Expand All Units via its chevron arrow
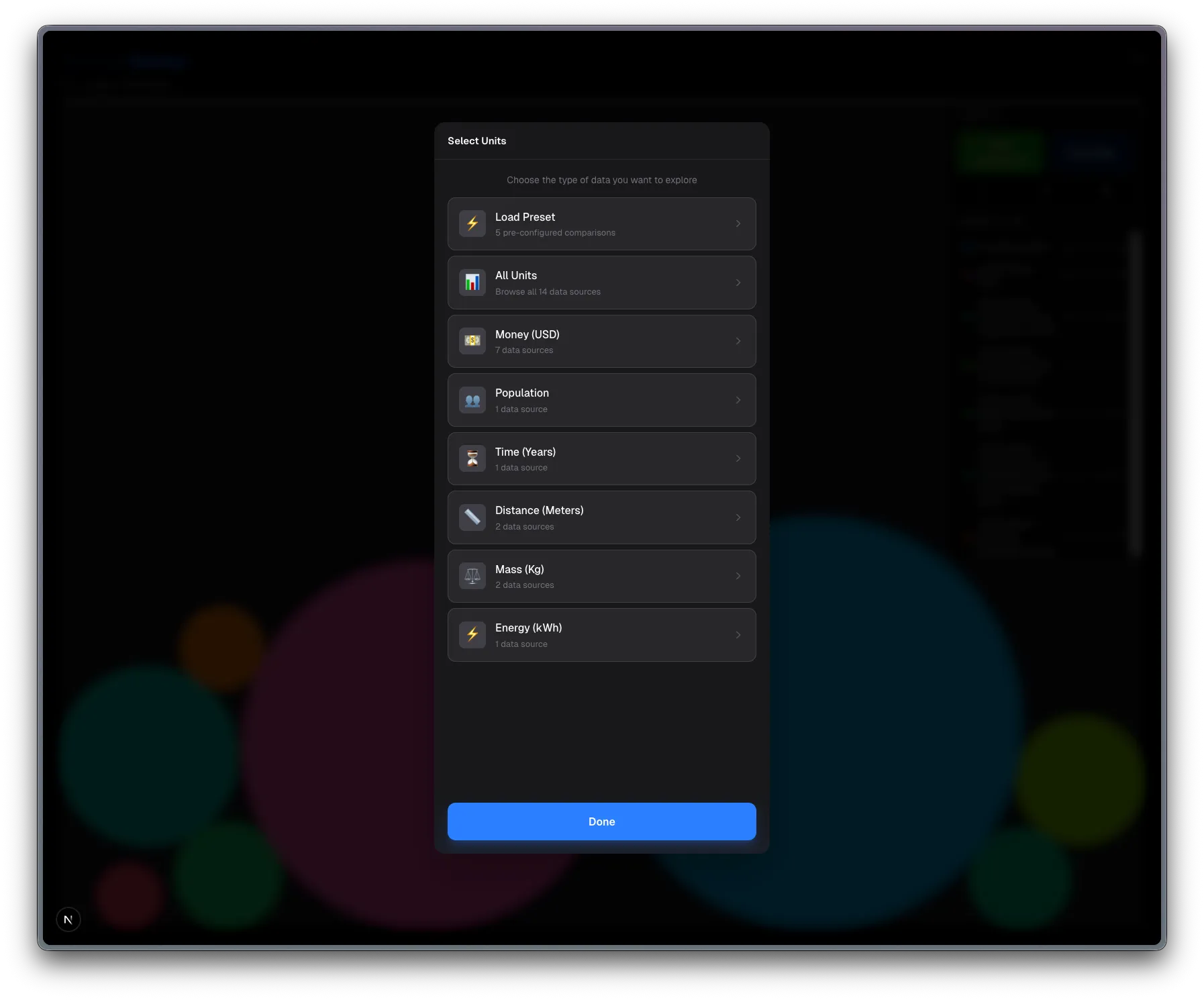This screenshot has height=1000, width=1204. click(738, 283)
